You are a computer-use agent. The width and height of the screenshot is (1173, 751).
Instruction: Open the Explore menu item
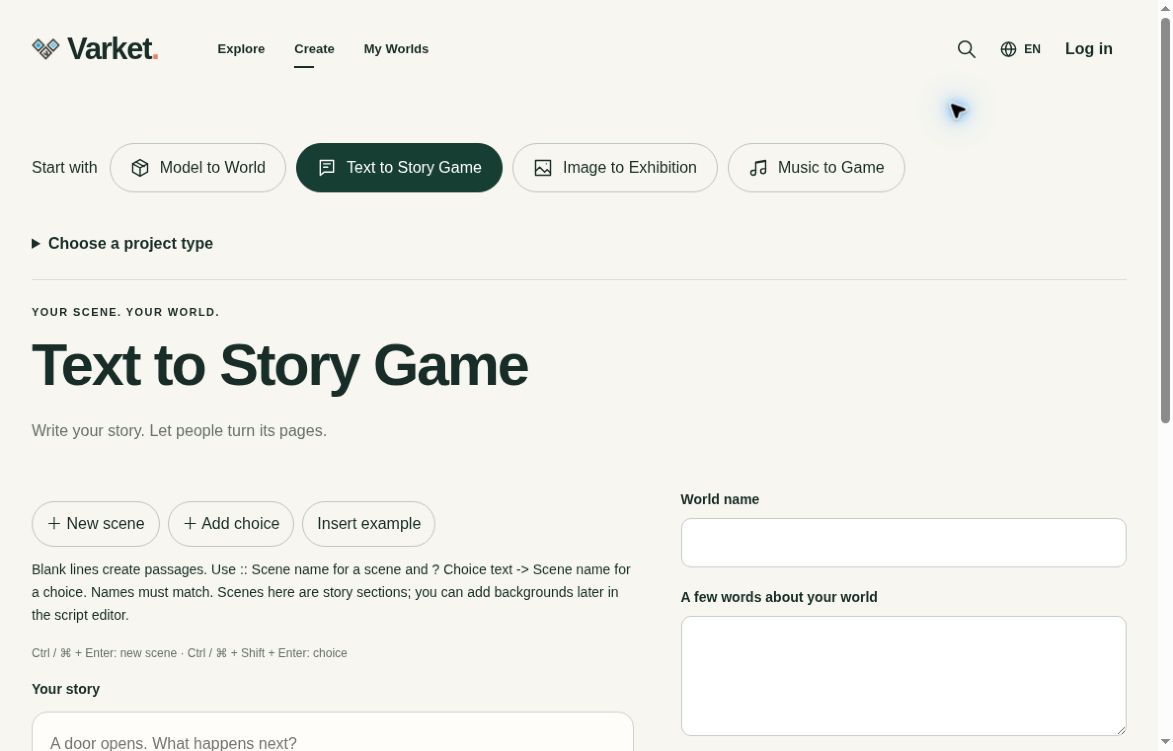(x=241, y=49)
